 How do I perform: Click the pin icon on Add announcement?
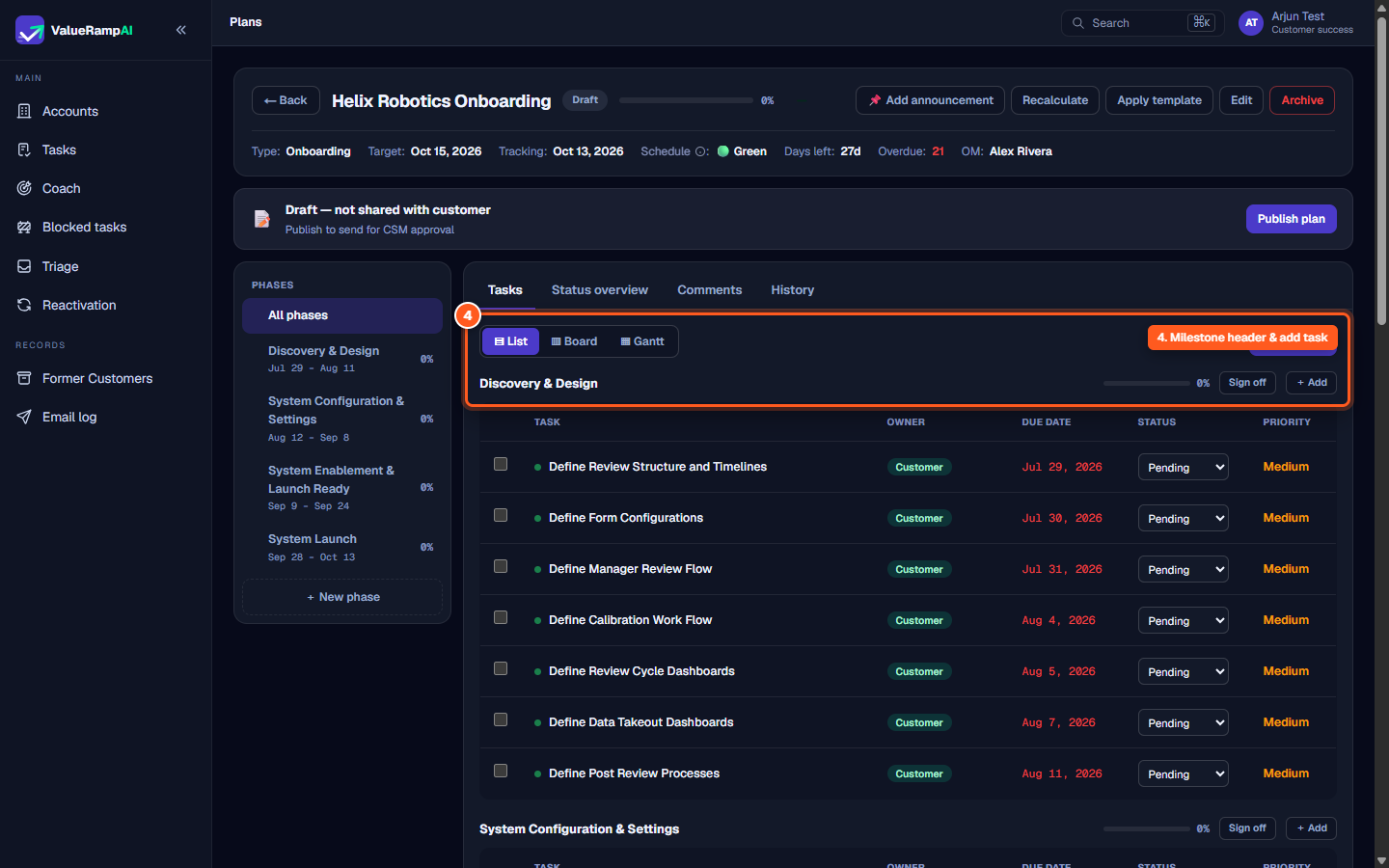pyautogui.click(x=875, y=100)
